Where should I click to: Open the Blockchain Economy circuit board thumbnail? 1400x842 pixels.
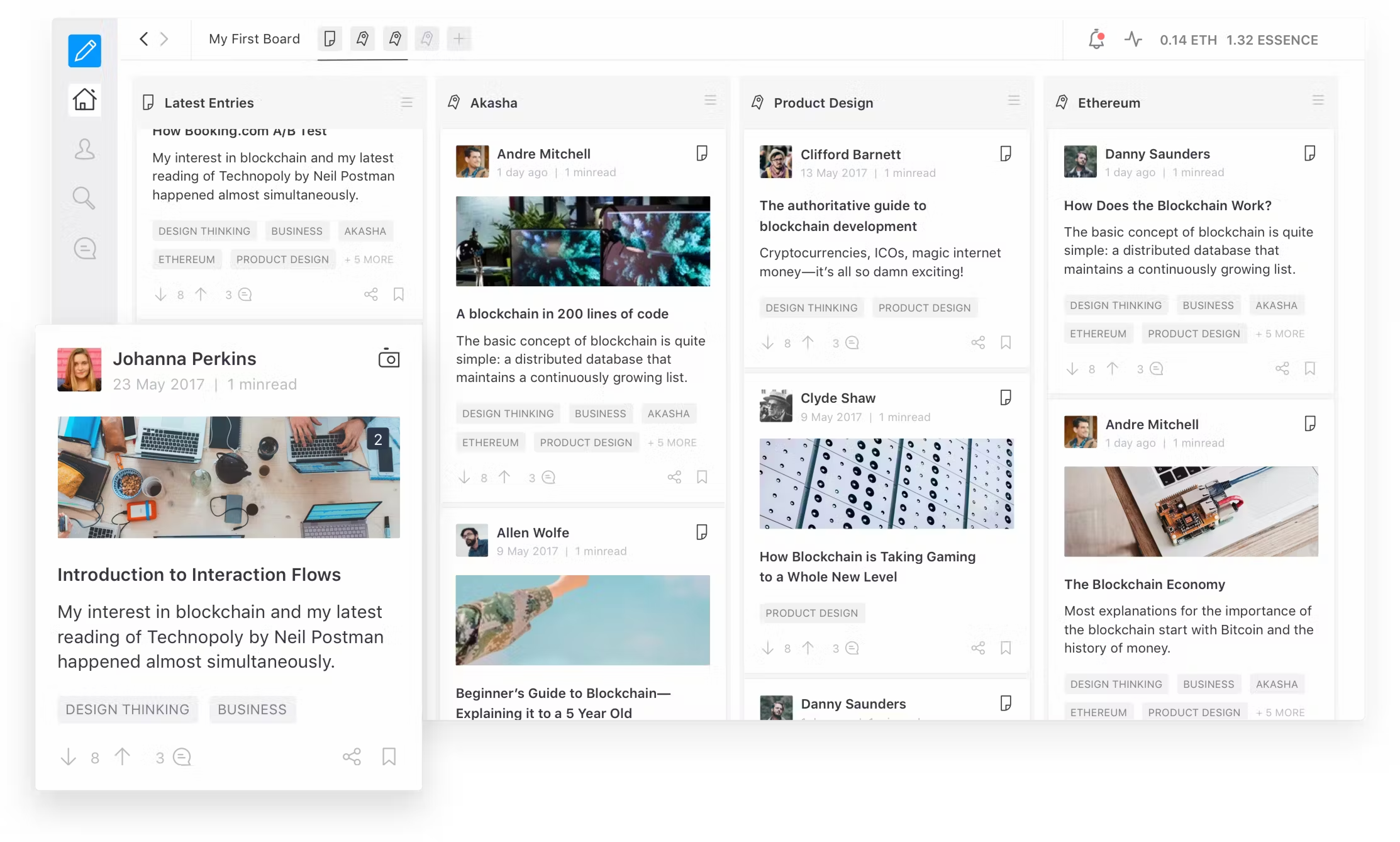1191,511
